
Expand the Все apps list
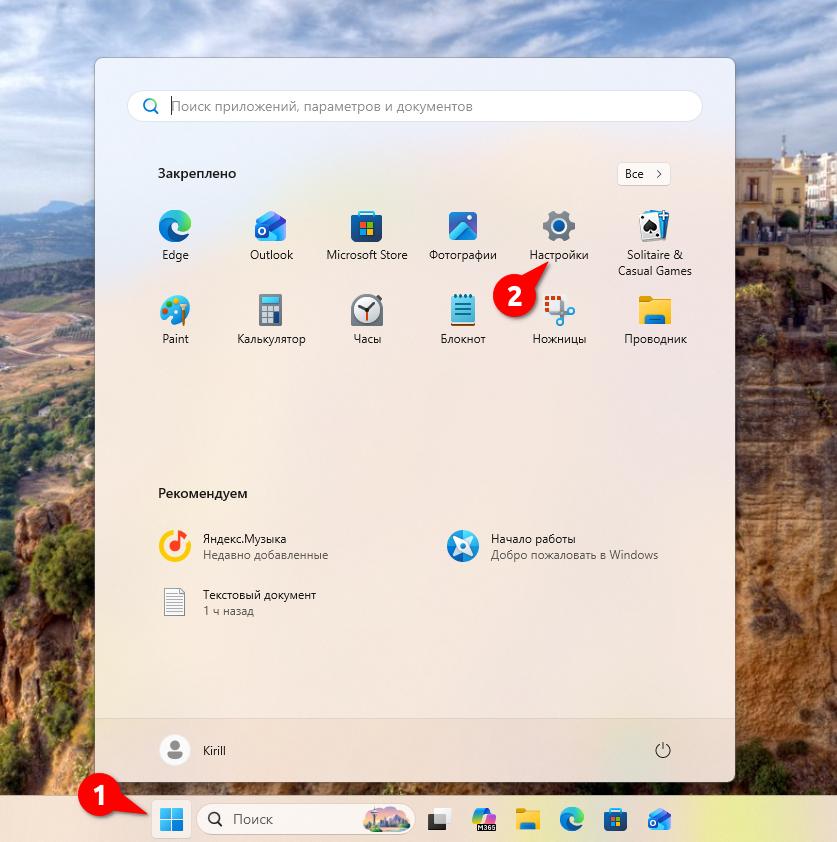[x=643, y=174]
